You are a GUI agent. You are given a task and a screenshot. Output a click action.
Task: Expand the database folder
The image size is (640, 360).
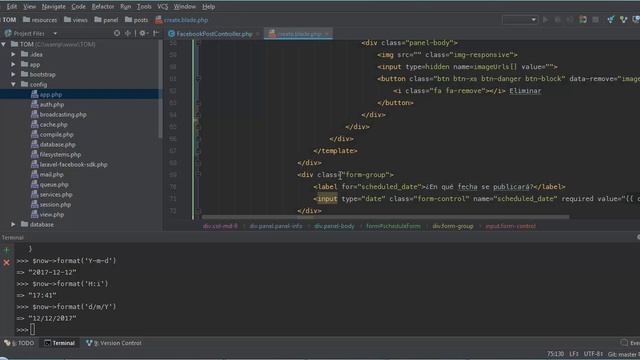13,224
